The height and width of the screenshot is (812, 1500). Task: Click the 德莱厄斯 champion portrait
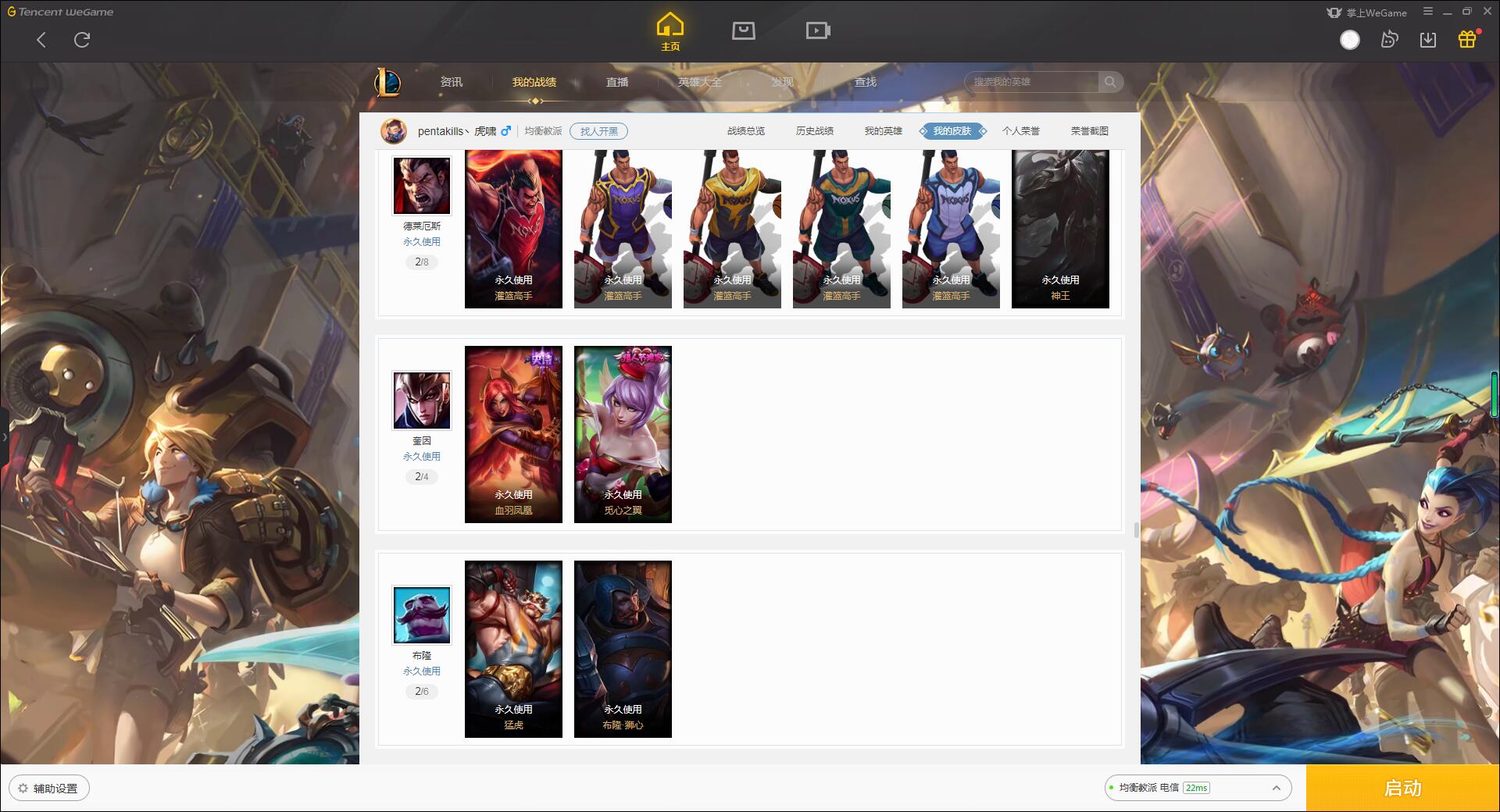[422, 186]
